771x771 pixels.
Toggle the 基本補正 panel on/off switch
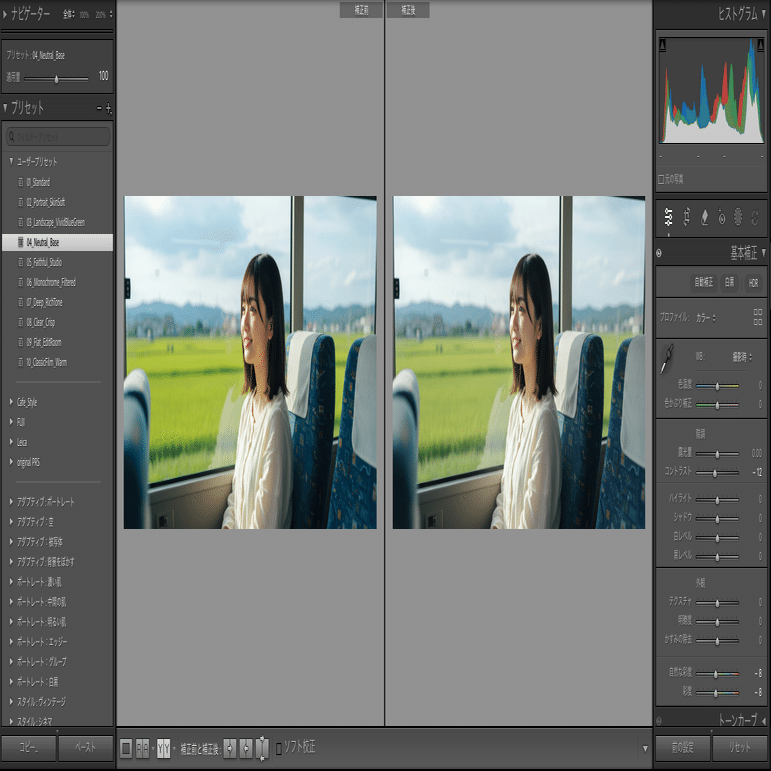659,253
